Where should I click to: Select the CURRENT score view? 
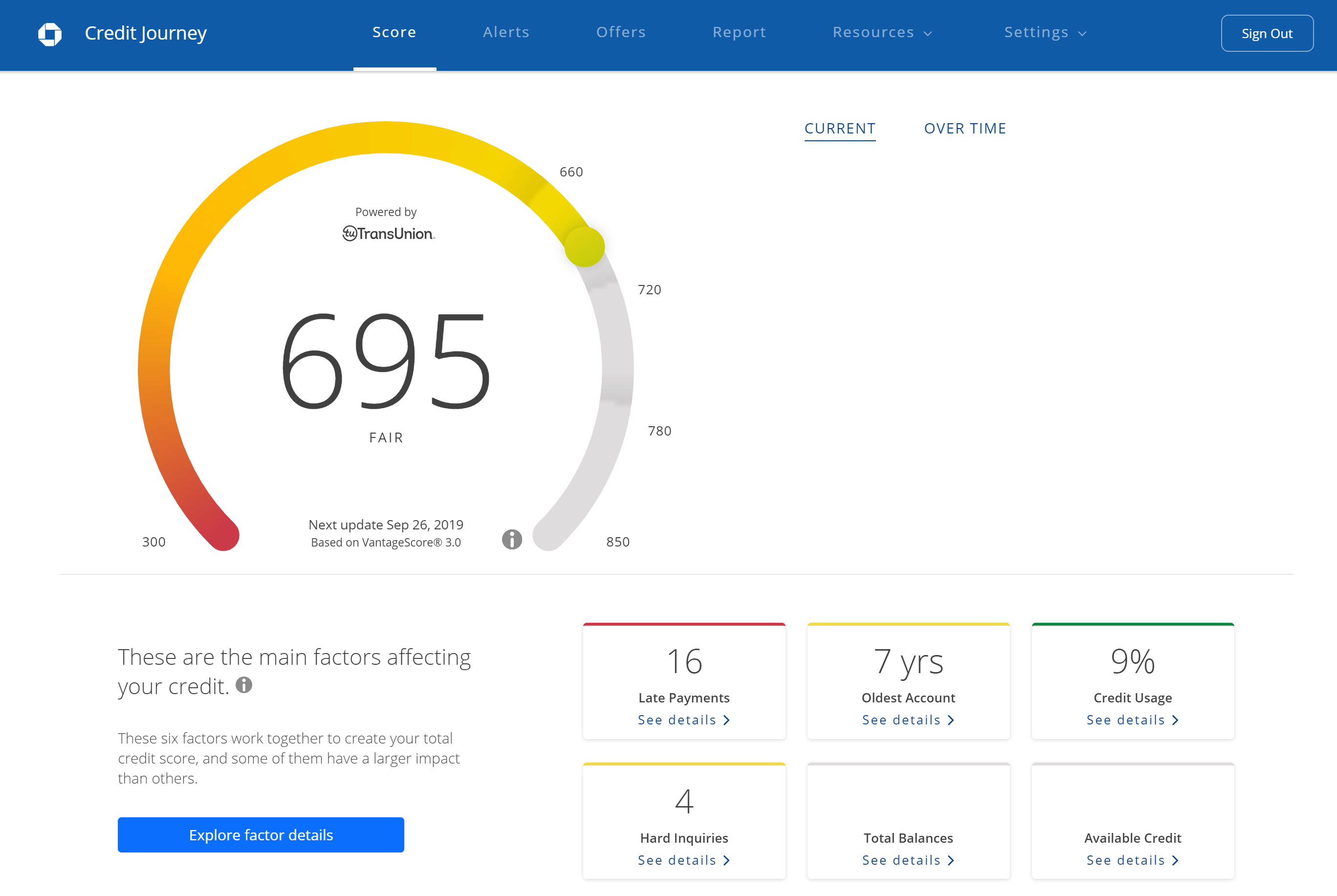point(840,129)
